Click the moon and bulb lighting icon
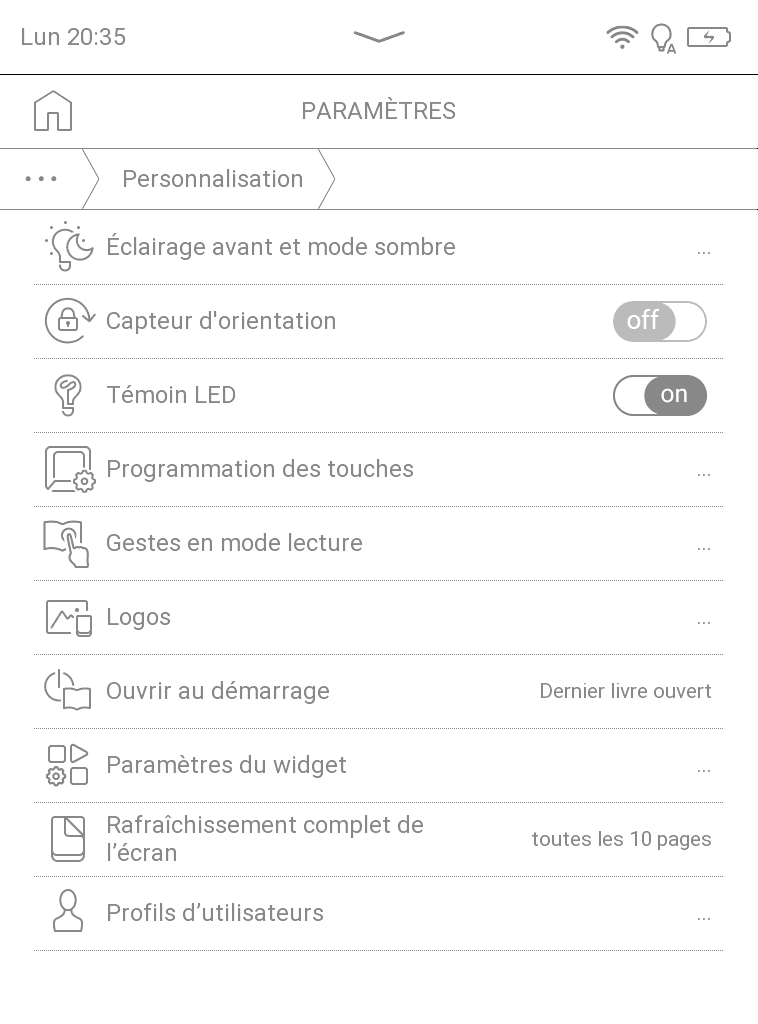758x1024 pixels. click(68, 247)
